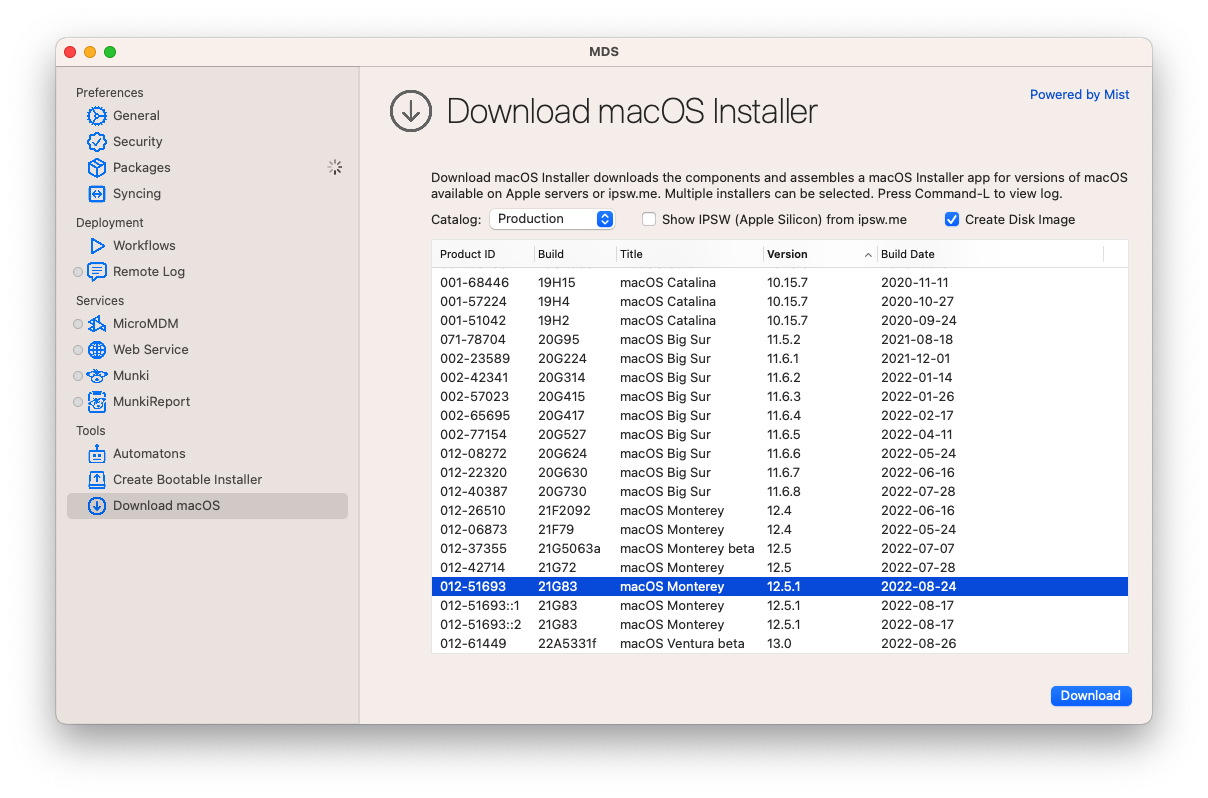Select Monterey build 21G72 row
The width and height of the screenshot is (1208, 798).
pos(780,568)
